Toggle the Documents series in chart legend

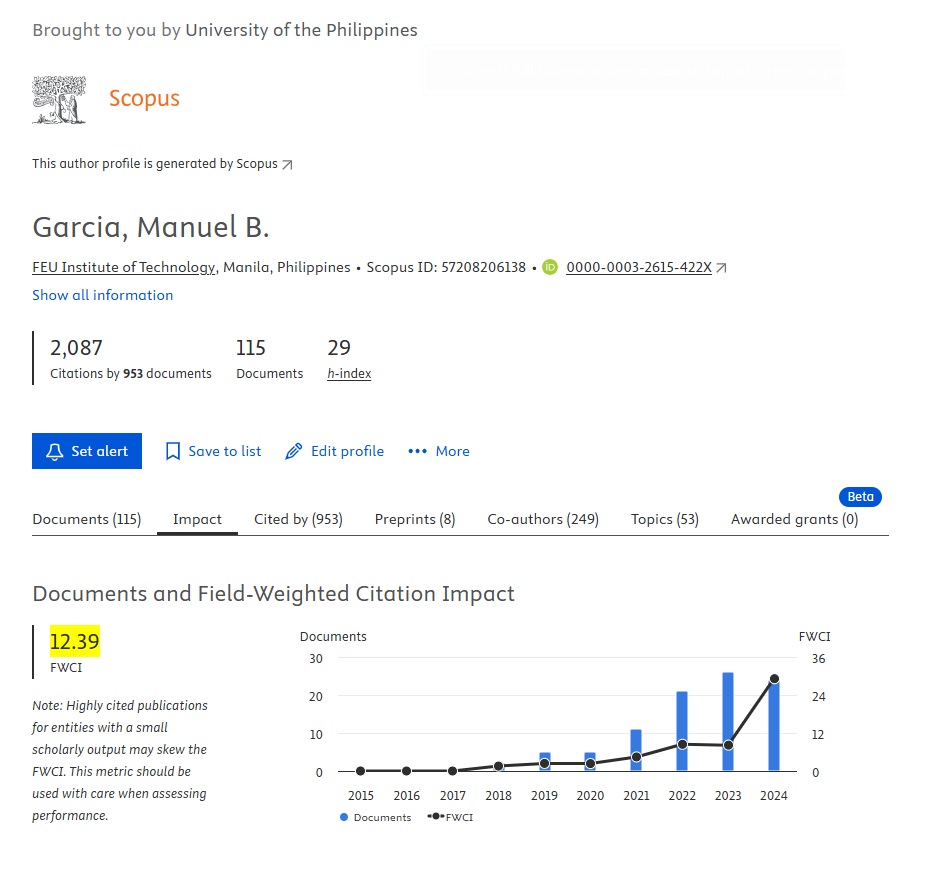[x=374, y=817]
